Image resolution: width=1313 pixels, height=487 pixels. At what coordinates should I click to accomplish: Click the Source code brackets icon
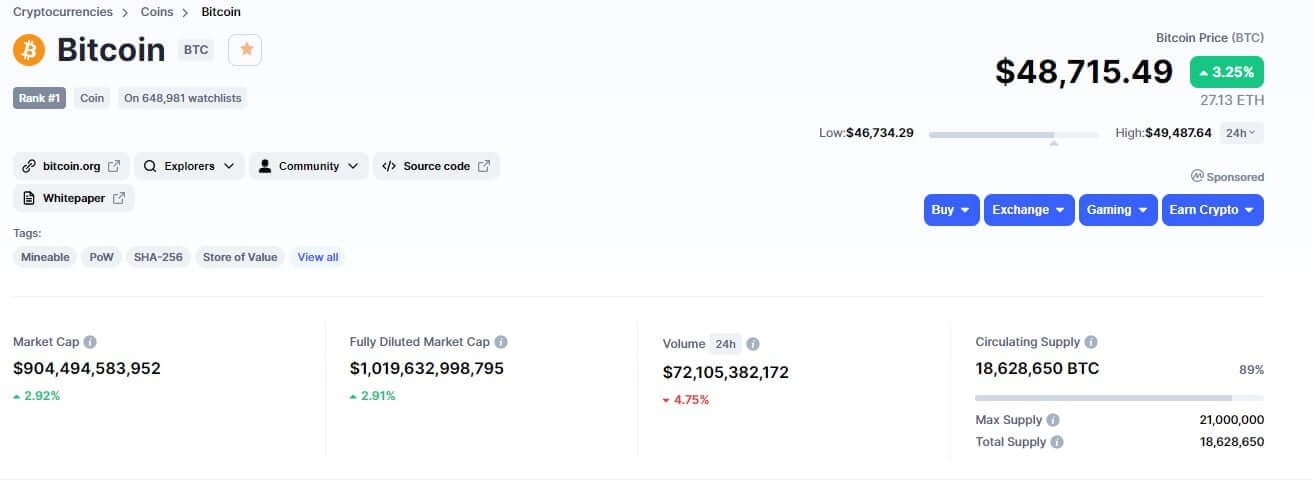pos(389,166)
